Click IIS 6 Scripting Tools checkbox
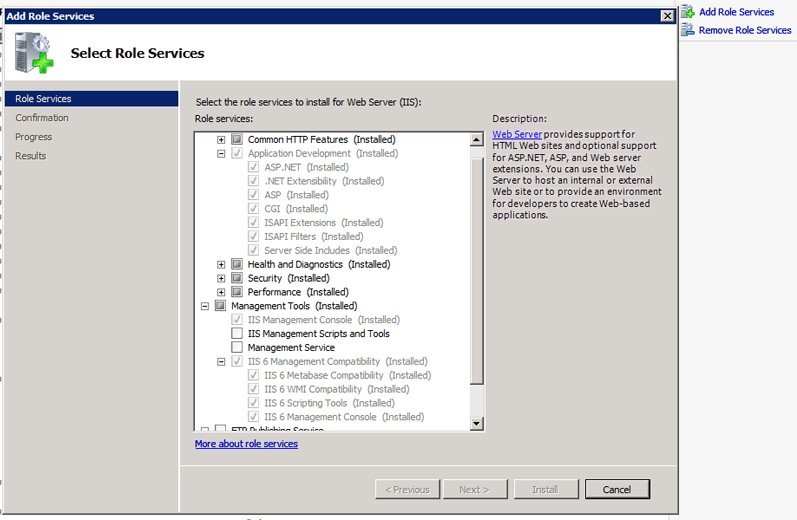 click(253, 403)
